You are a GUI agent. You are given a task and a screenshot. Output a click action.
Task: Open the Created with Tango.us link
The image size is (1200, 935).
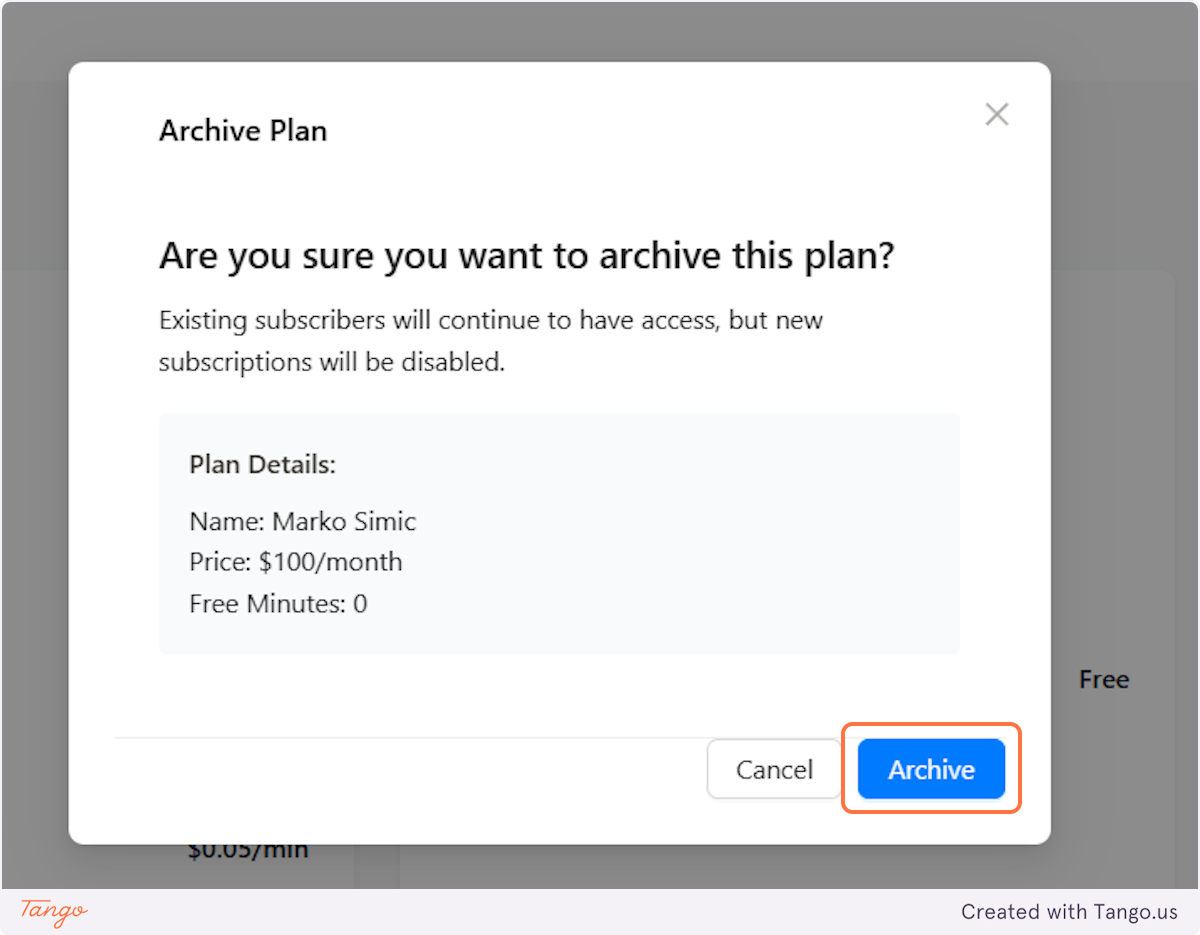[x=1069, y=912]
